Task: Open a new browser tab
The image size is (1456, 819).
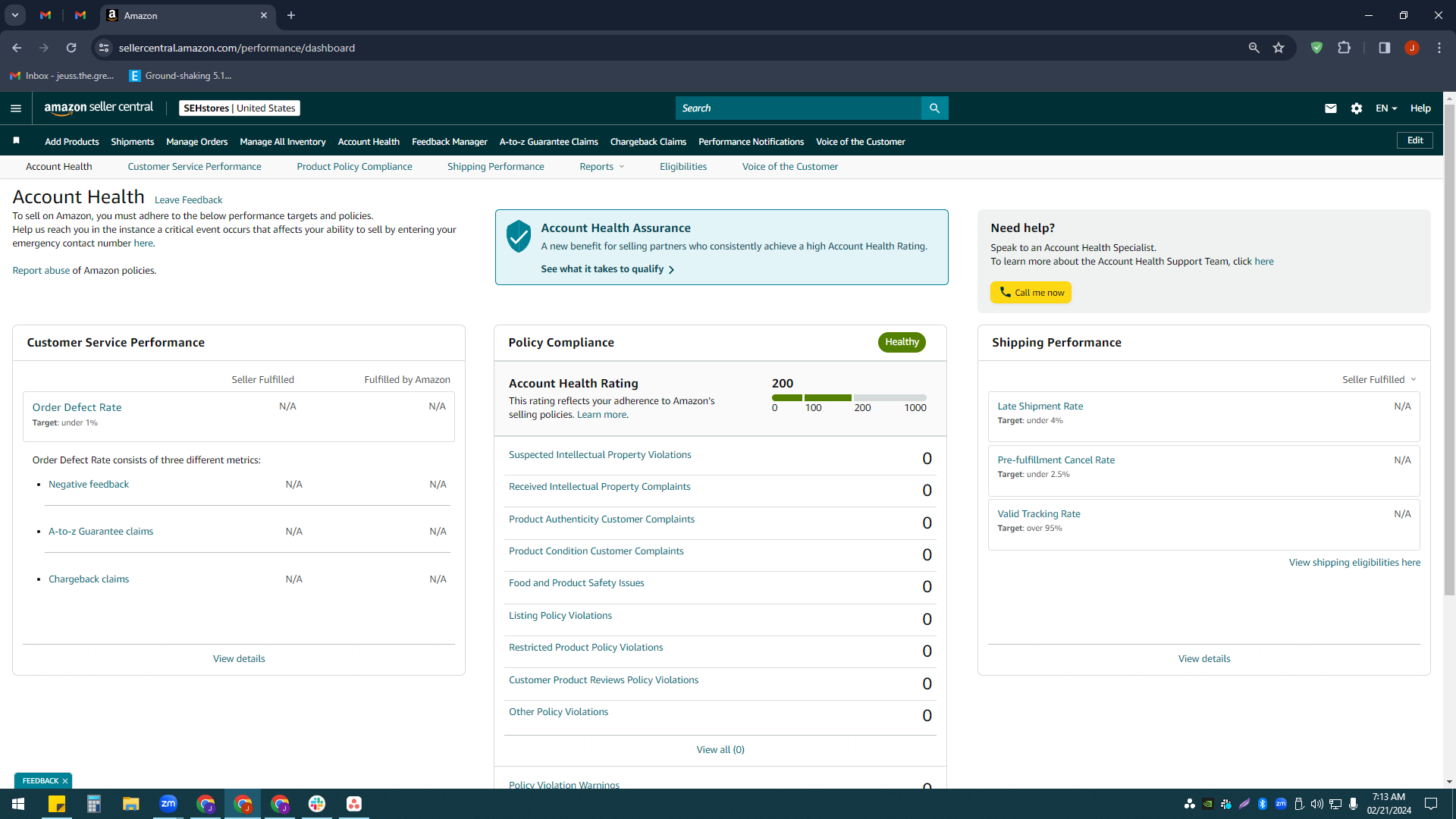Action: (291, 15)
